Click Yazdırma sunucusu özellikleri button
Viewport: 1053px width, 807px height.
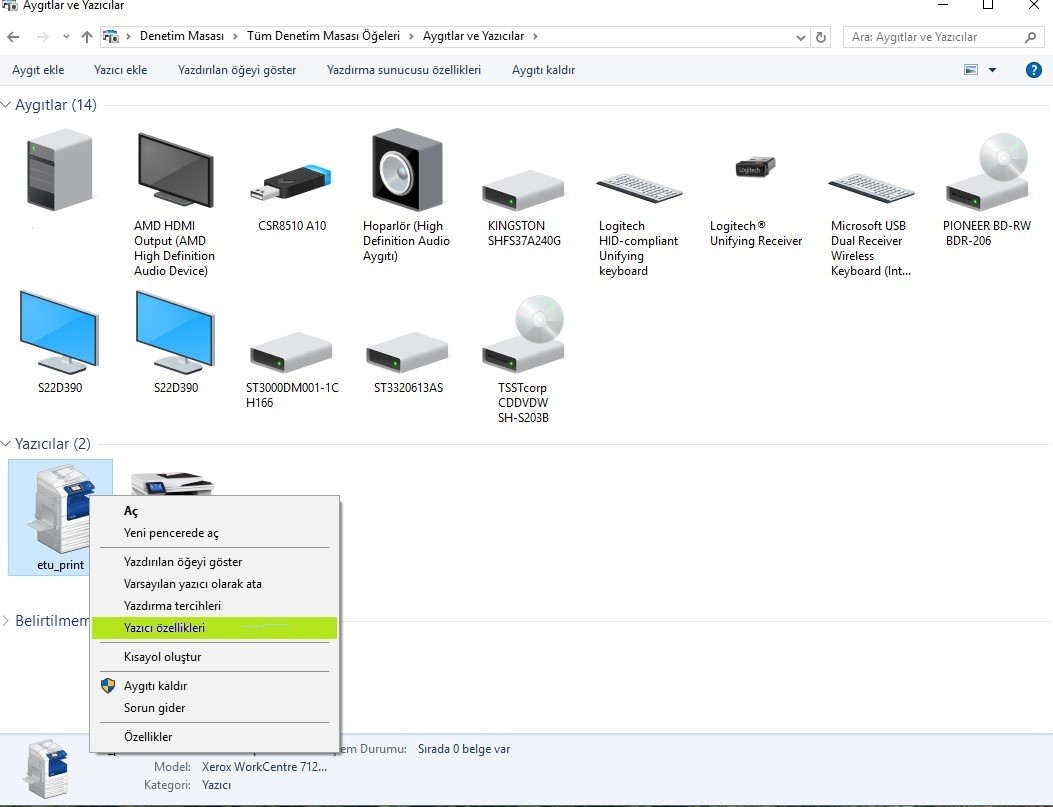coord(403,70)
